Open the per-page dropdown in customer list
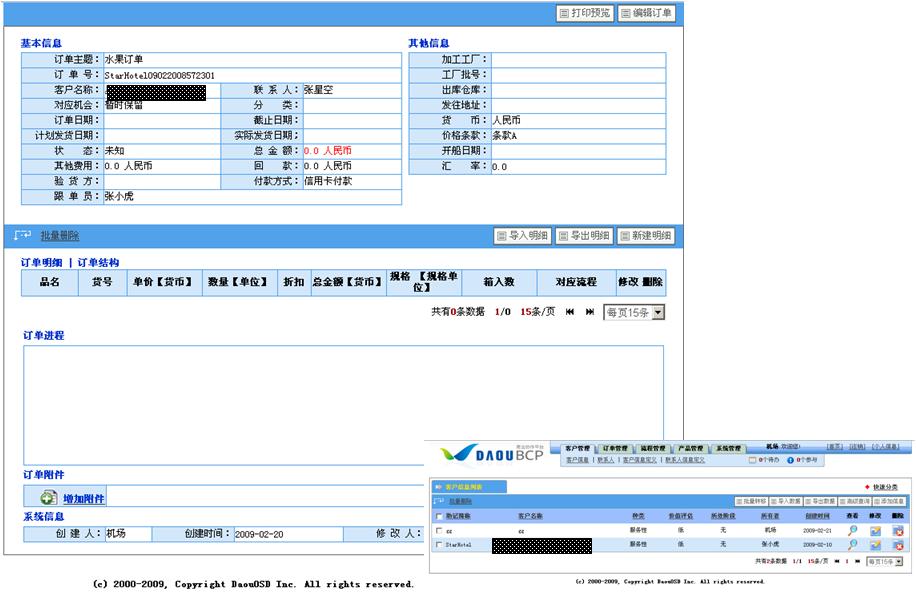This screenshot has width=916, height=597. click(897, 562)
